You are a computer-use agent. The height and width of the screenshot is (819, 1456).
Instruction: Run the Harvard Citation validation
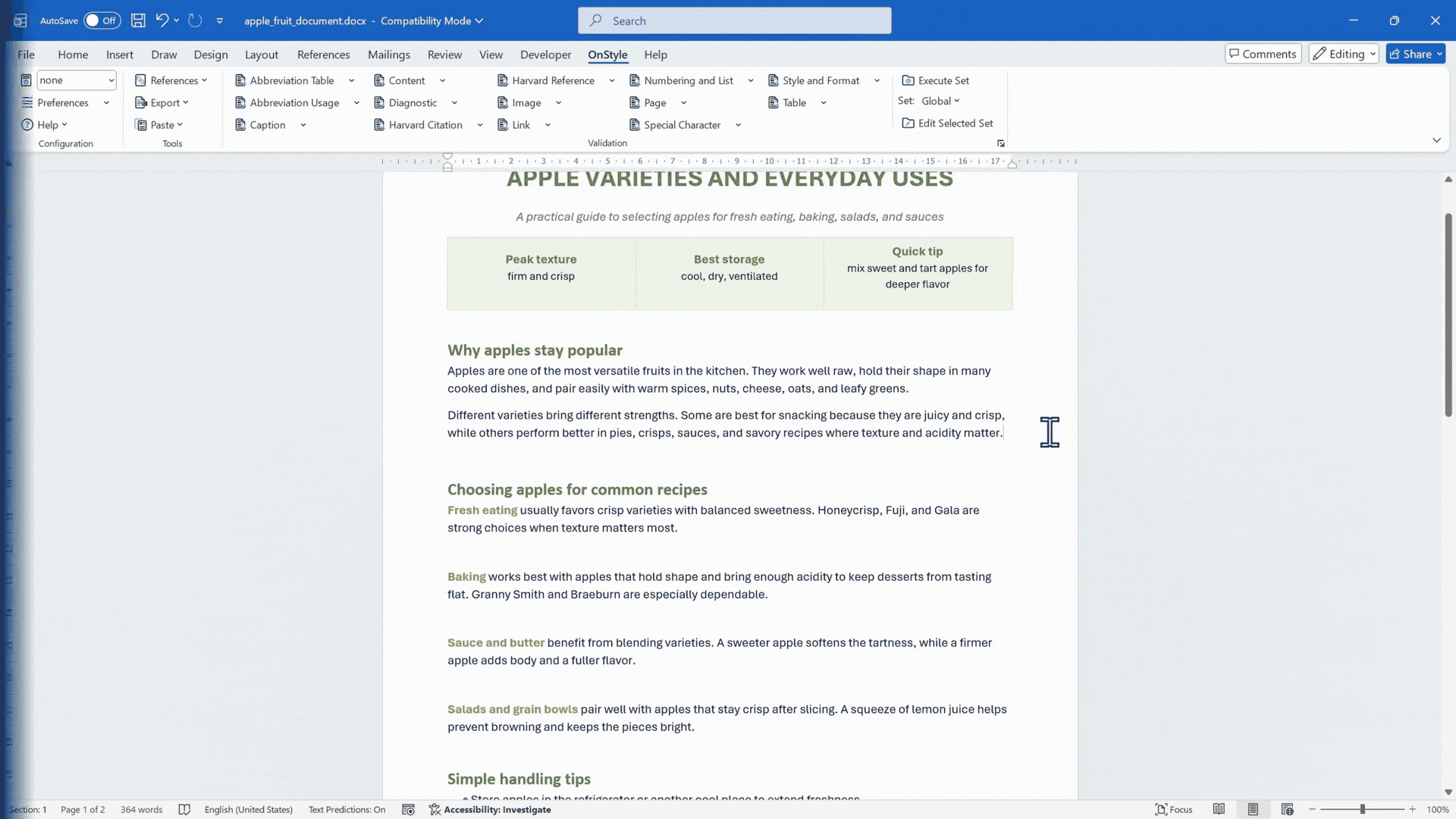pyautogui.click(x=419, y=125)
